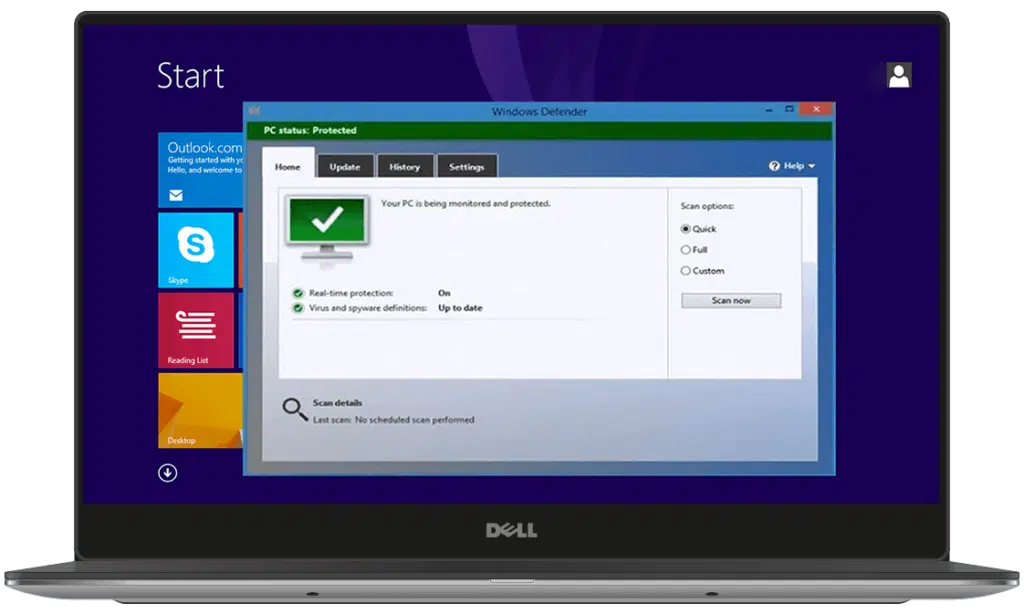Click the green monitor checkmark status icon
Screen dimensions: 1024x614
pos(327,221)
